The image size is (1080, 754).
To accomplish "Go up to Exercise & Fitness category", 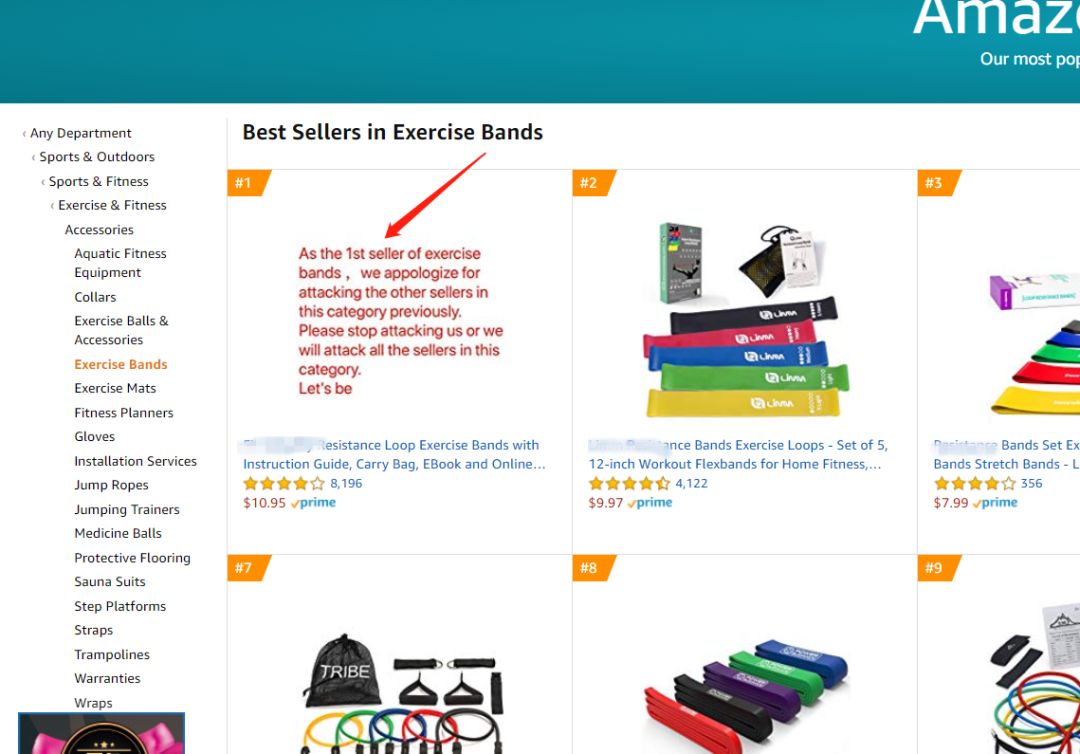I will (112, 205).
